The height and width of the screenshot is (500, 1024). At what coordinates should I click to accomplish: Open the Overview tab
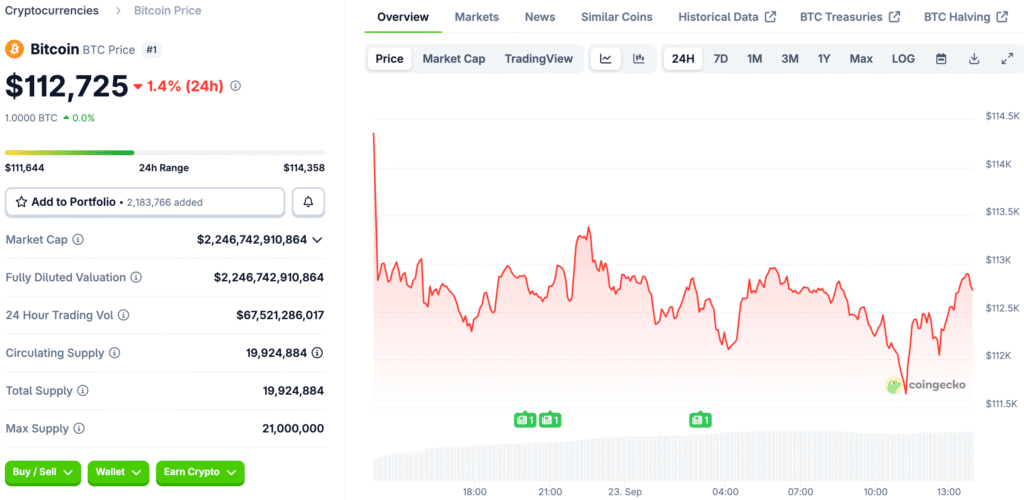403,17
